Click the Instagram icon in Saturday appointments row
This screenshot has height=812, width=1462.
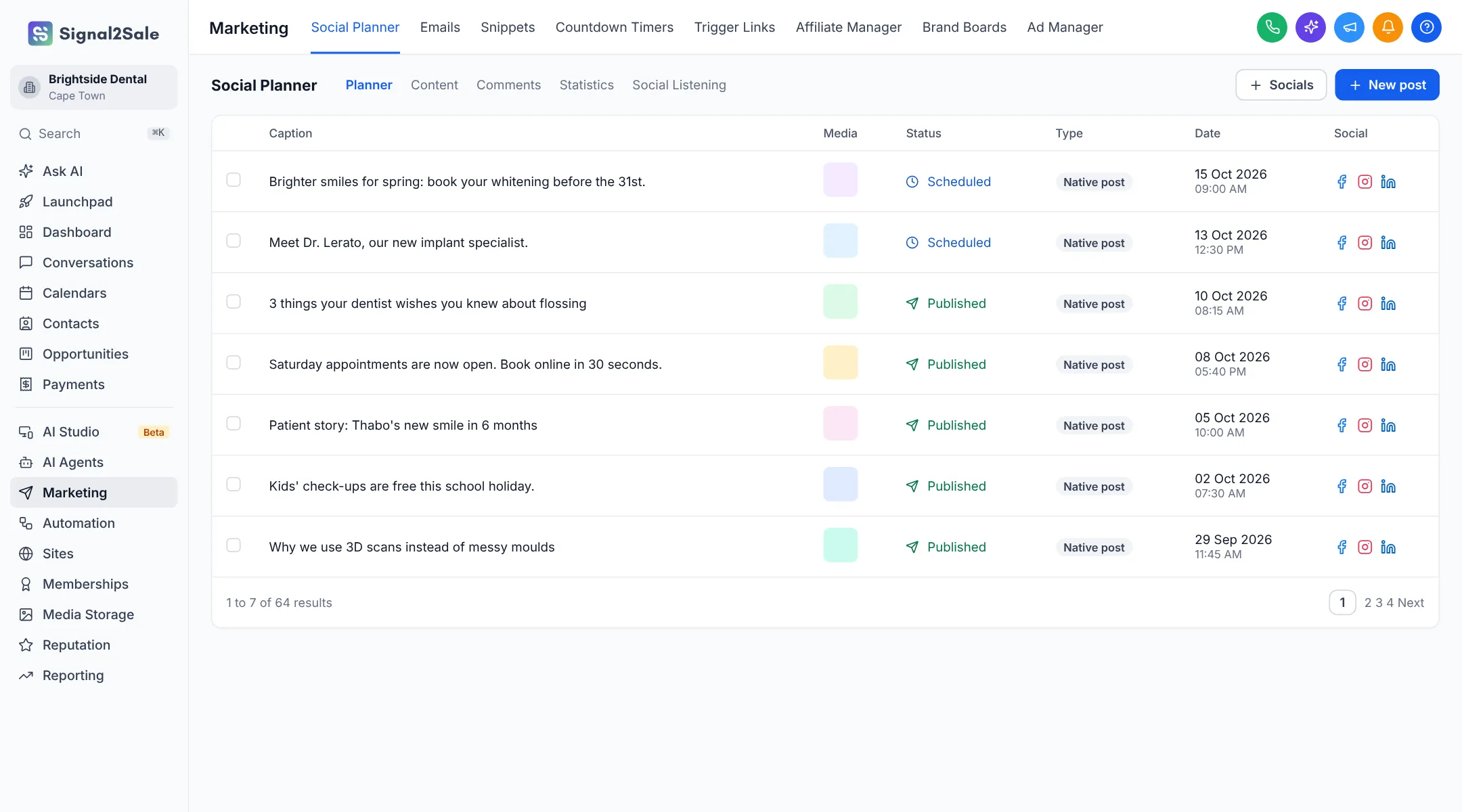point(1365,364)
